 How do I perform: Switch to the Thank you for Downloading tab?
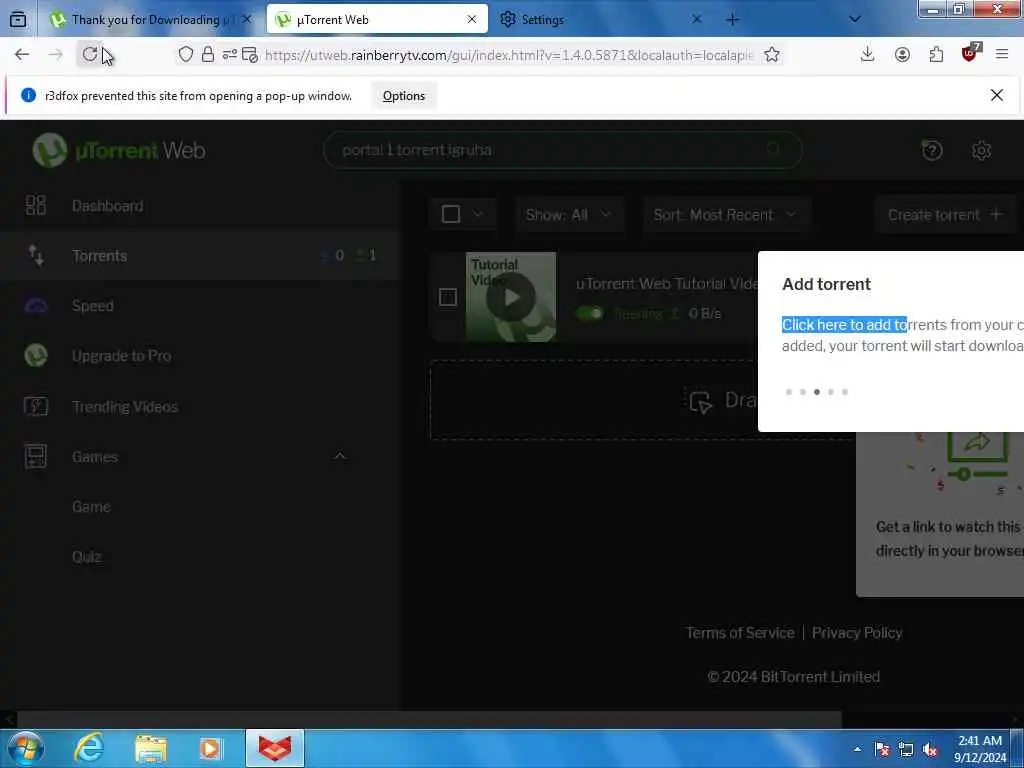pyautogui.click(x=152, y=20)
